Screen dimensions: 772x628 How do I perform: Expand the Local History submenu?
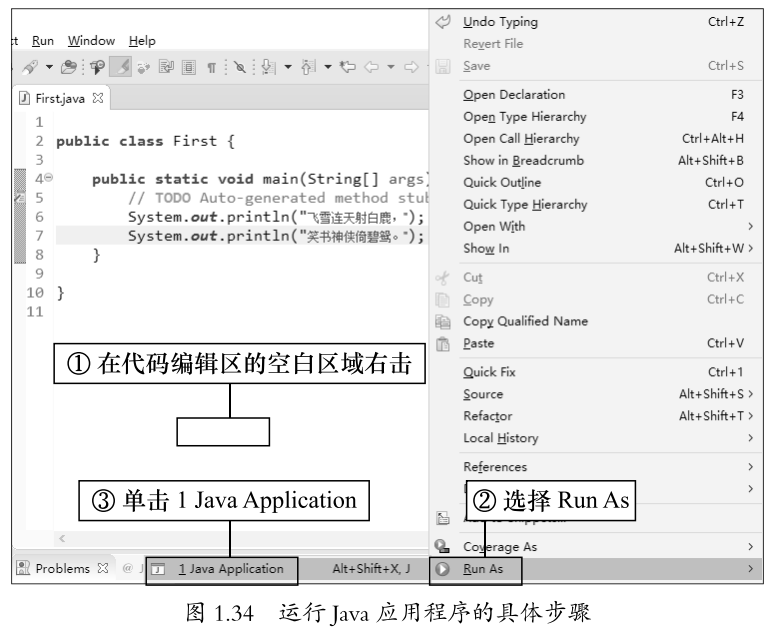coord(595,438)
